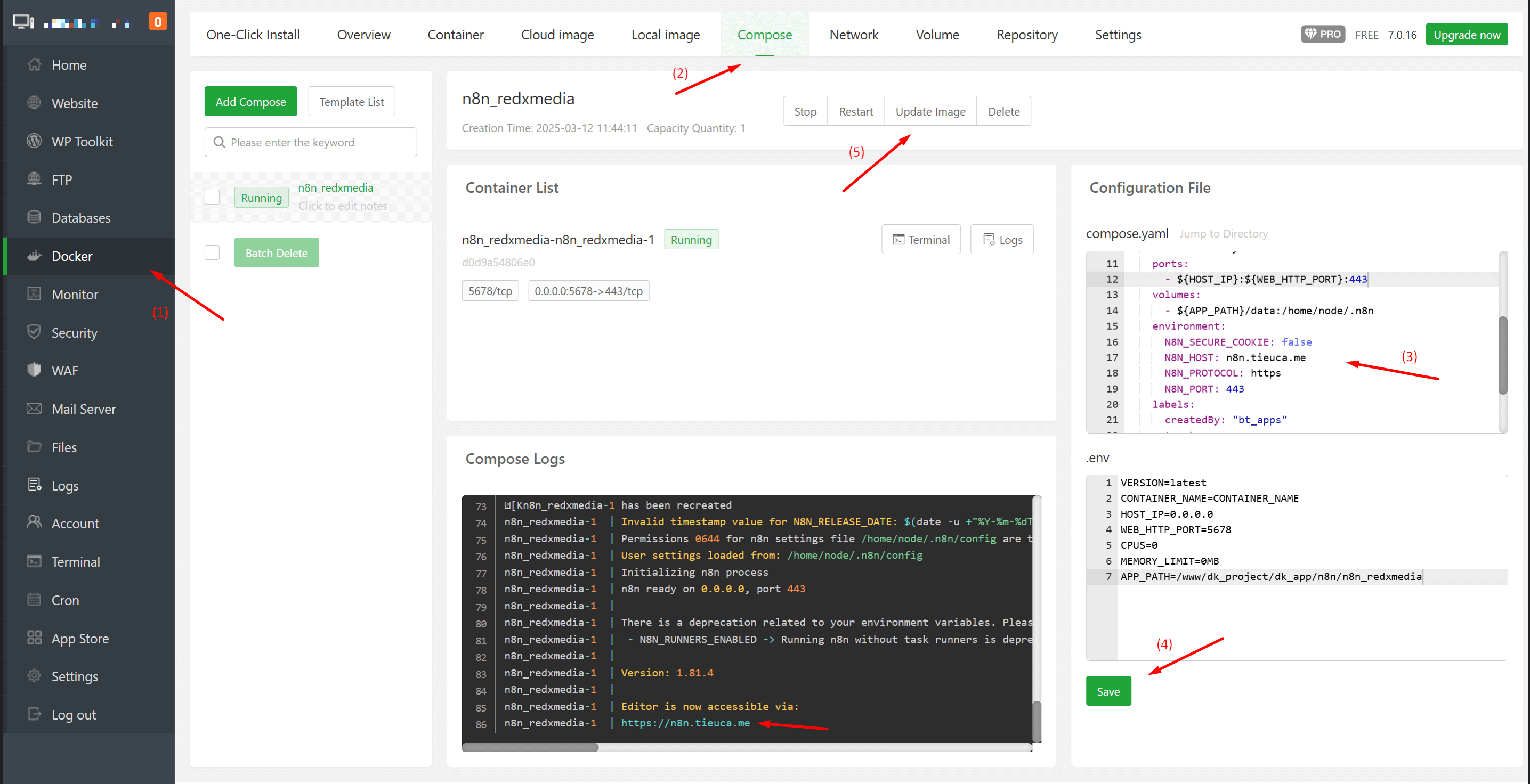The height and width of the screenshot is (784, 1530).
Task: Open the Monitor chart icon
Action: pos(35,294)
